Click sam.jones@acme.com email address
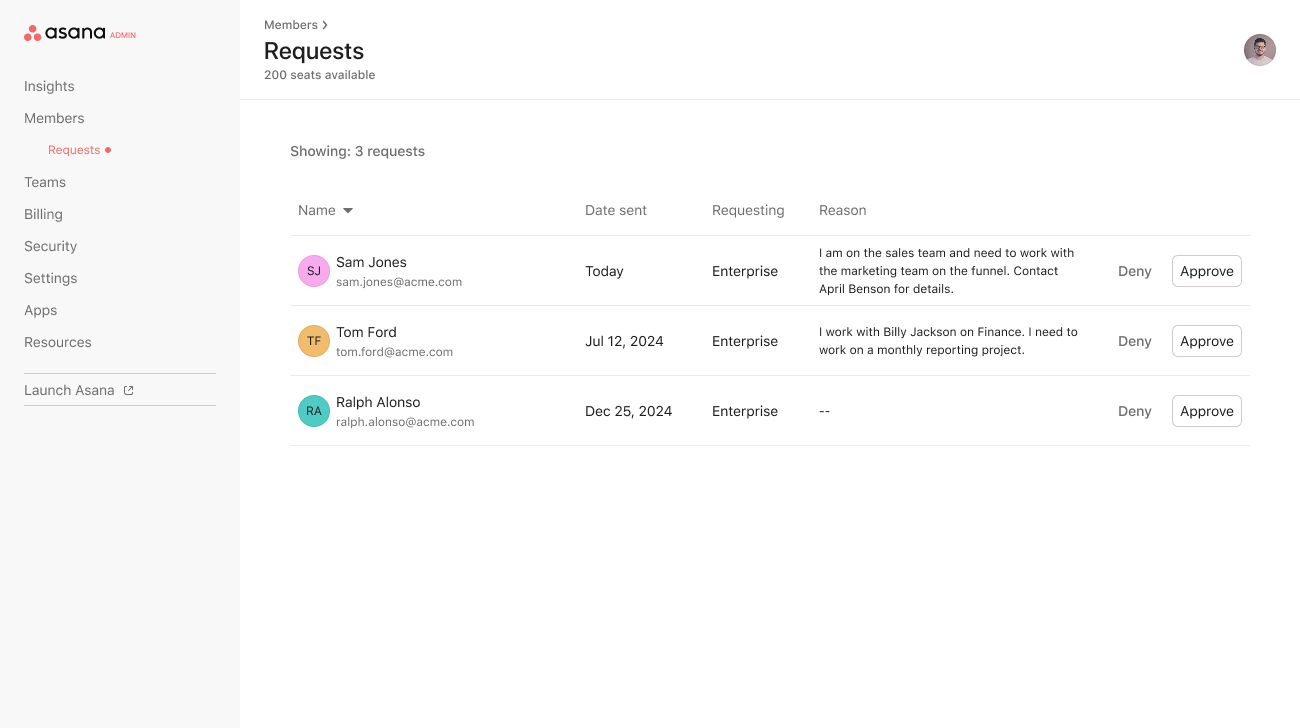Viewport: 1300px width, 728px height. (399, 282)
